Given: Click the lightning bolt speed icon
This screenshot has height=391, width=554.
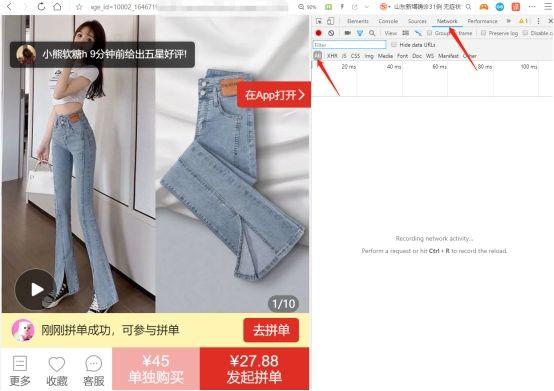Looking at the screenshot, I should point(342,7).
